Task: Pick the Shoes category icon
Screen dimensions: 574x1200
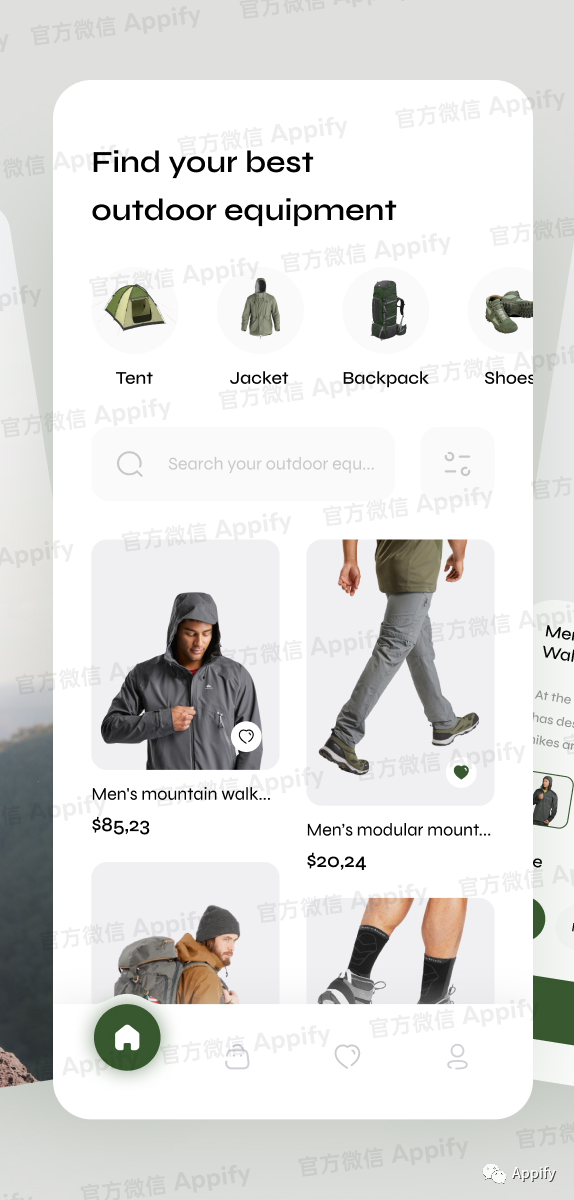Action: point(505,309)
